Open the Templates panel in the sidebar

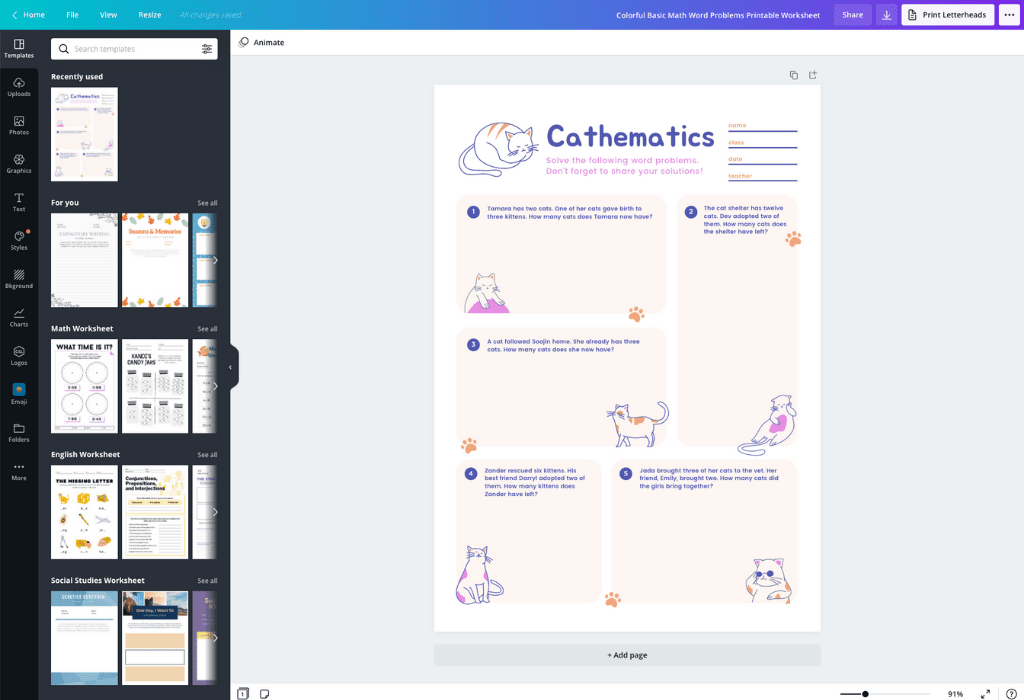tap(19, 46)
